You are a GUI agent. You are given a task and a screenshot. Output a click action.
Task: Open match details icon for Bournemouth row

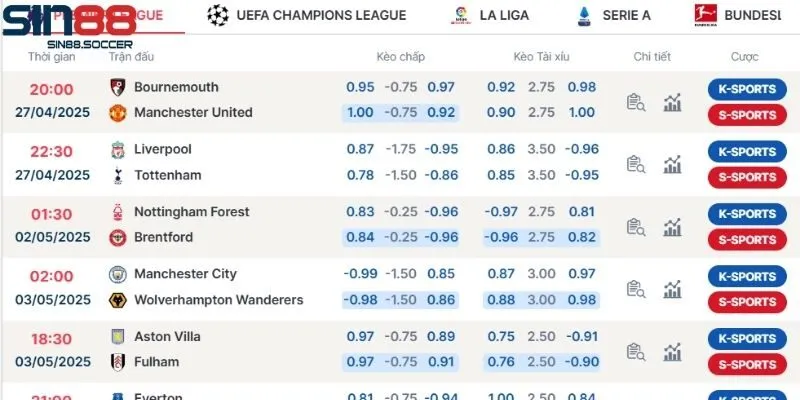[636, 101]
